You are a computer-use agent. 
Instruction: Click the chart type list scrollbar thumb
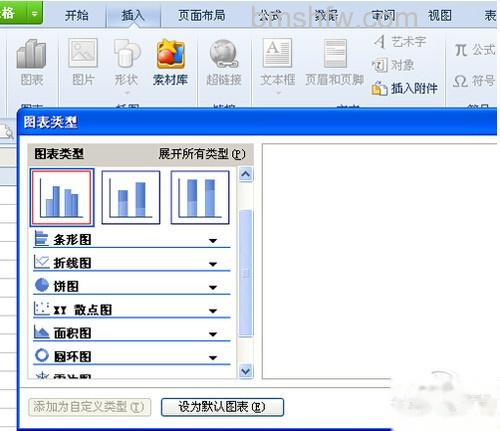pyautogui.click(x=246, y=273)
